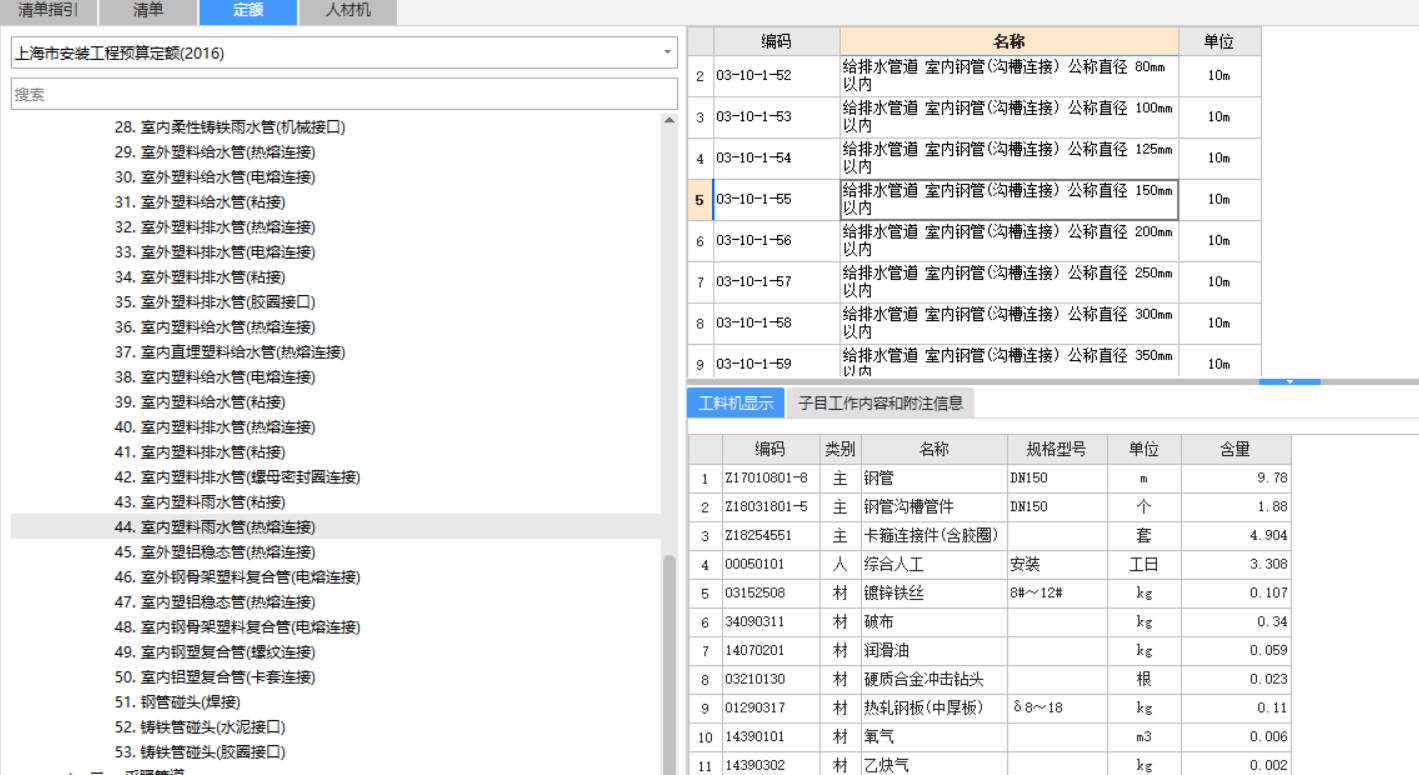Select the 综合人工 labor row
The height and width of the screenshot is (775, 1419).
coord(990,564)
